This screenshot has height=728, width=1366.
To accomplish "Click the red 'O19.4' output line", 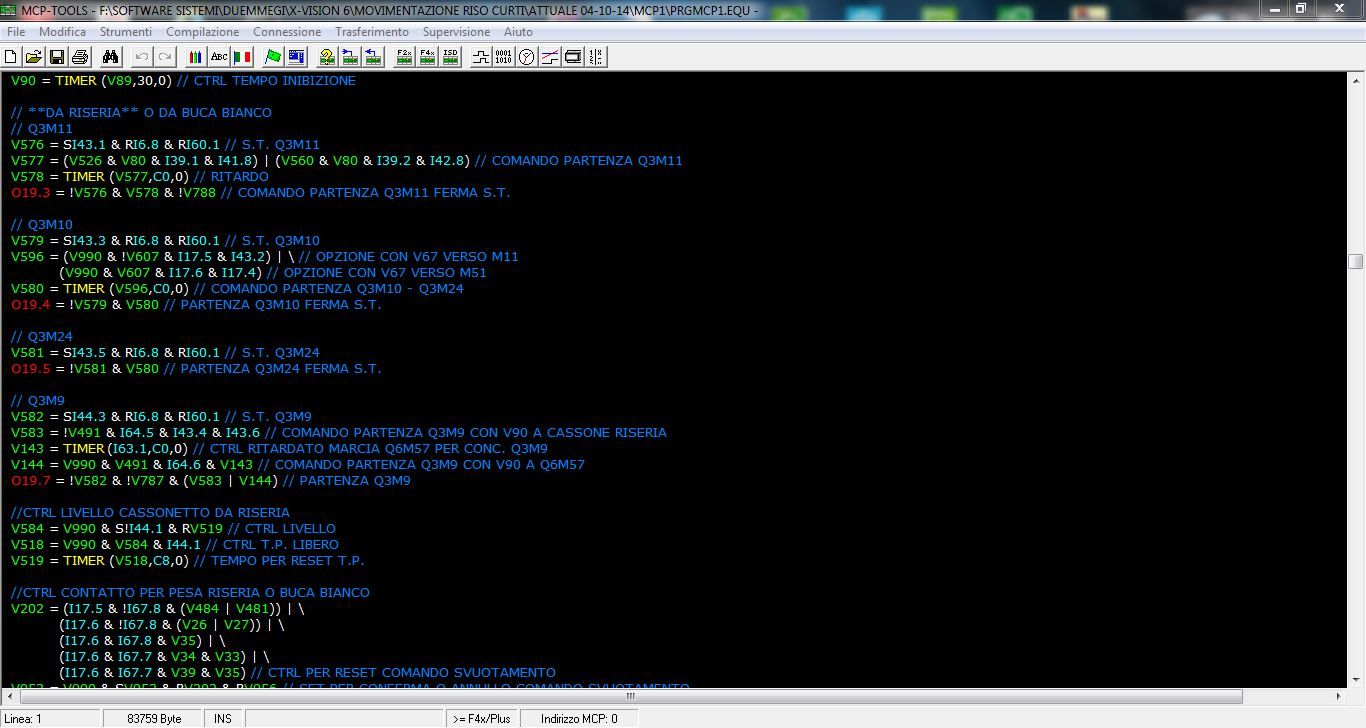I will pyautogui.click(x=196, y=305).
